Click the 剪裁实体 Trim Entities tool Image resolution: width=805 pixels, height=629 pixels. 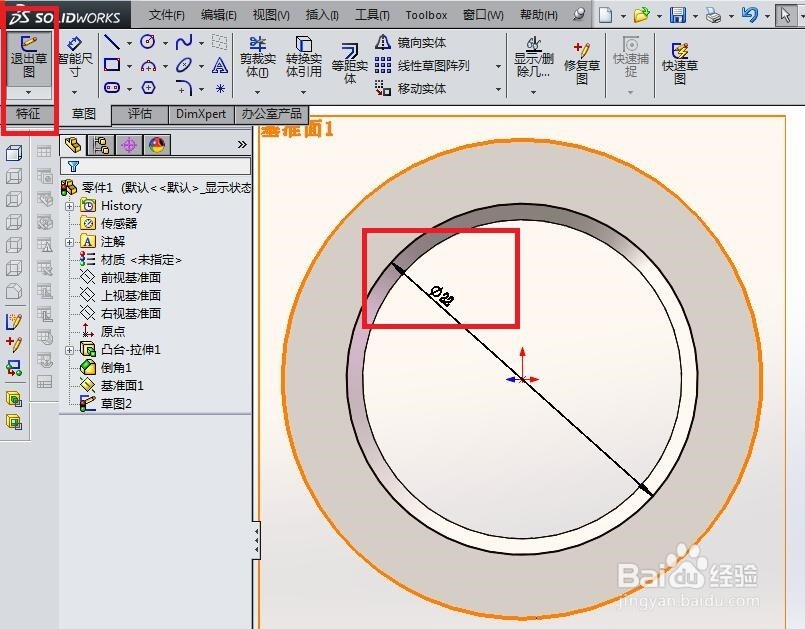click(x=257, y=56)
